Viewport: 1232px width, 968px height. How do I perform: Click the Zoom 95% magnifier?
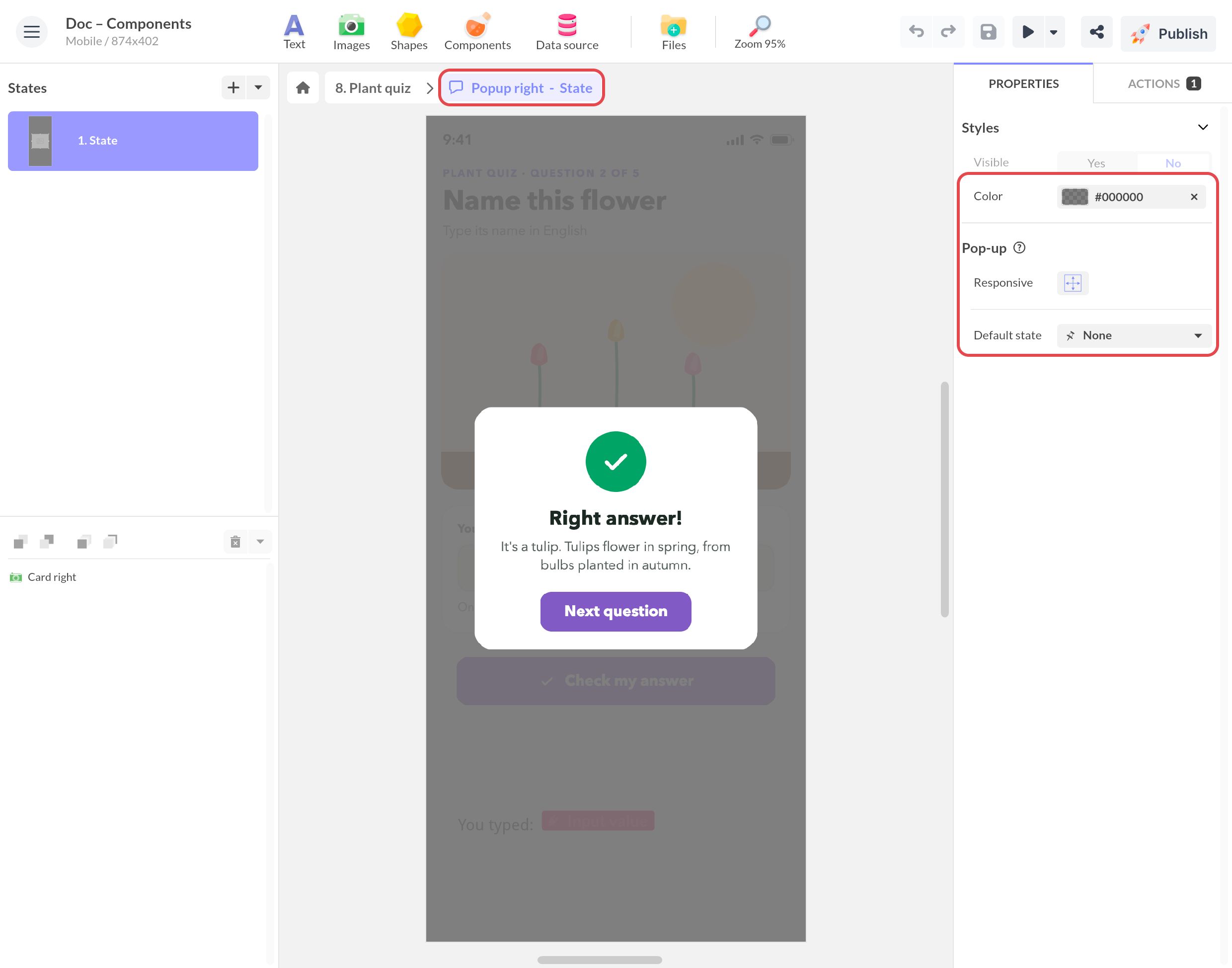(759, 32)
